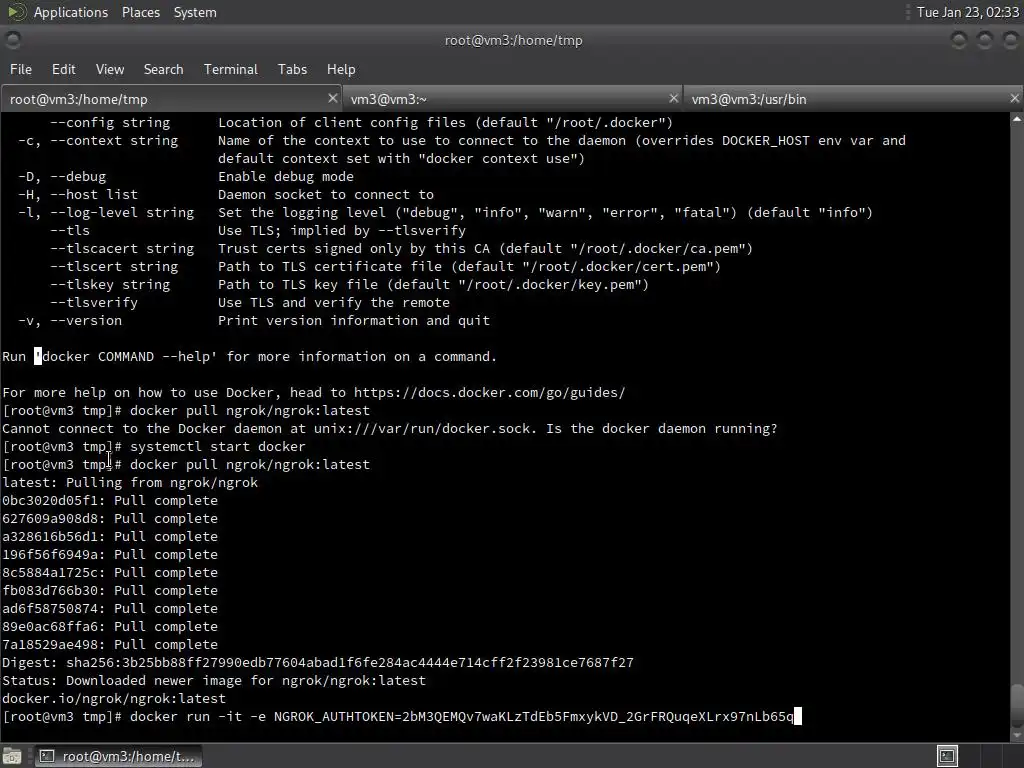Viewport: 1024px width, 768px height.
Task: Click the '-H, --host list' option text
Action: click(x=78, y=195)
